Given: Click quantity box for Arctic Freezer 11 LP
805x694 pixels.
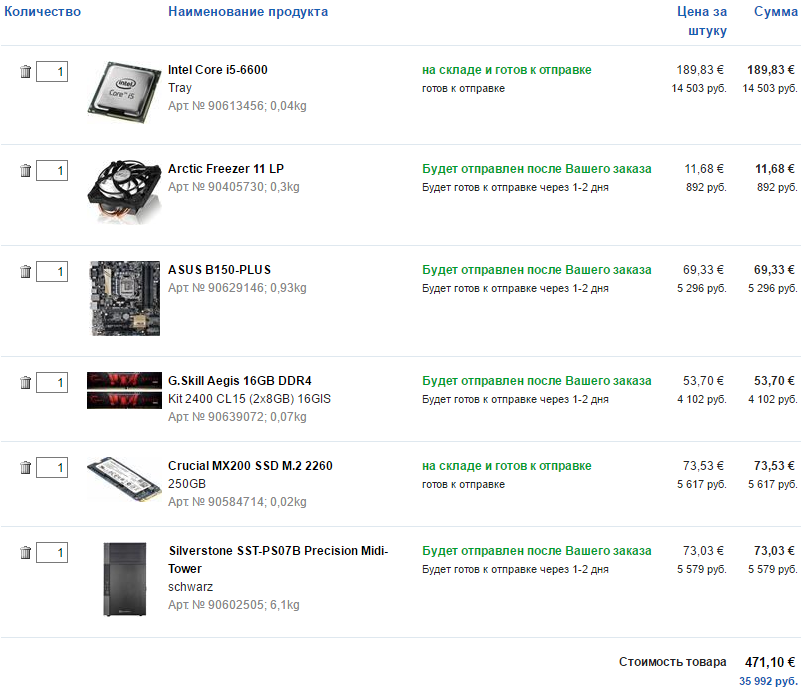Looking at the screenshot, I should 52,170.
